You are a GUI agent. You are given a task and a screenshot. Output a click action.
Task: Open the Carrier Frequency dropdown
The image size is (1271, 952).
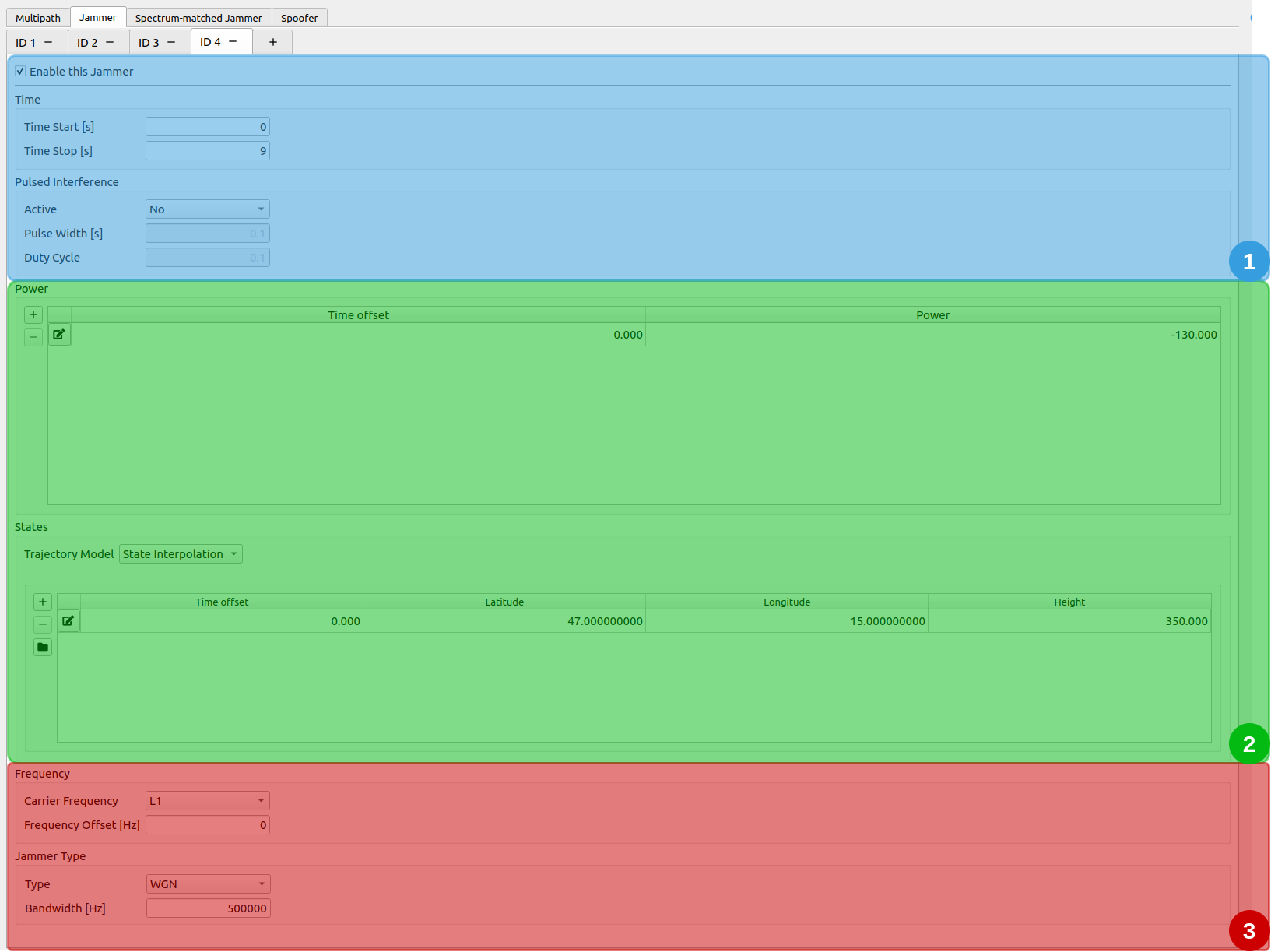tap(208, 801)
